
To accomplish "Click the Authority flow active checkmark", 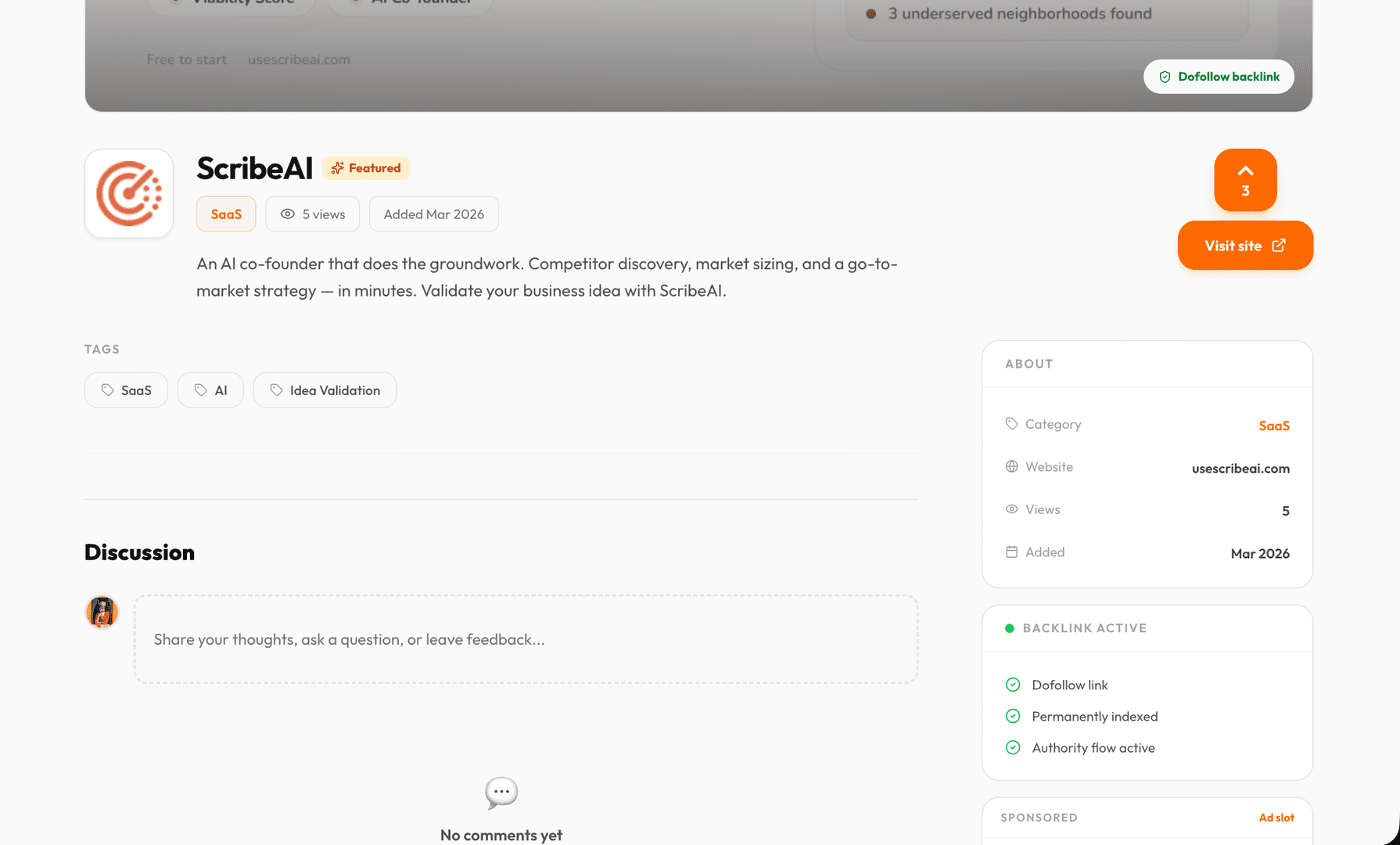I will (x=1013, y=748).
